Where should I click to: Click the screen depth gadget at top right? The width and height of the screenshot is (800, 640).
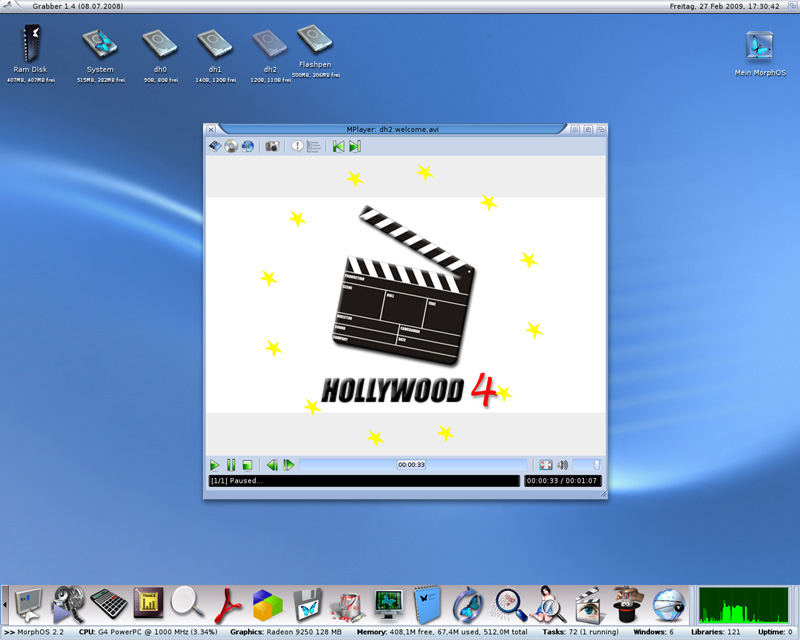click(x=793, y=6)
